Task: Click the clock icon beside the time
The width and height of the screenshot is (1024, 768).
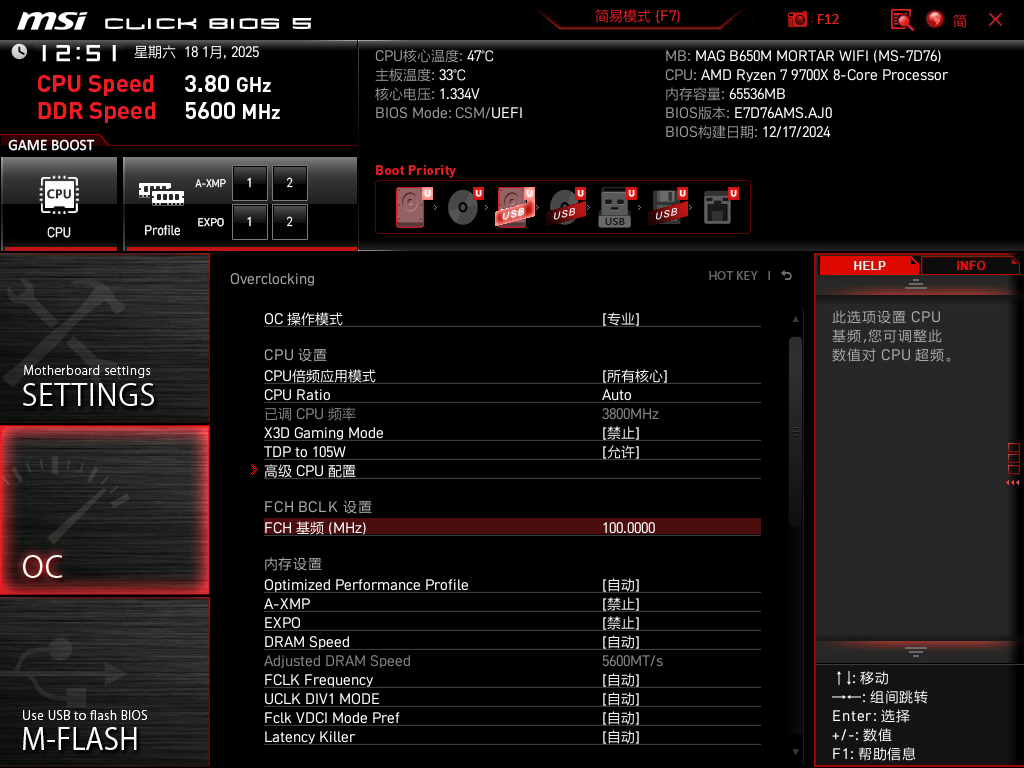Action: (x=20, y=52)
